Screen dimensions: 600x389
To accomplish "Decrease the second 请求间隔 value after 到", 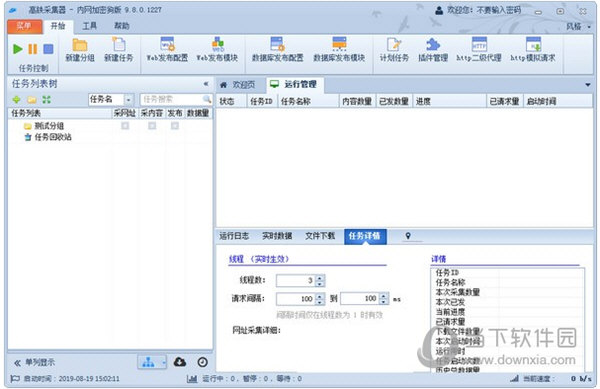I will click(384, 302).
